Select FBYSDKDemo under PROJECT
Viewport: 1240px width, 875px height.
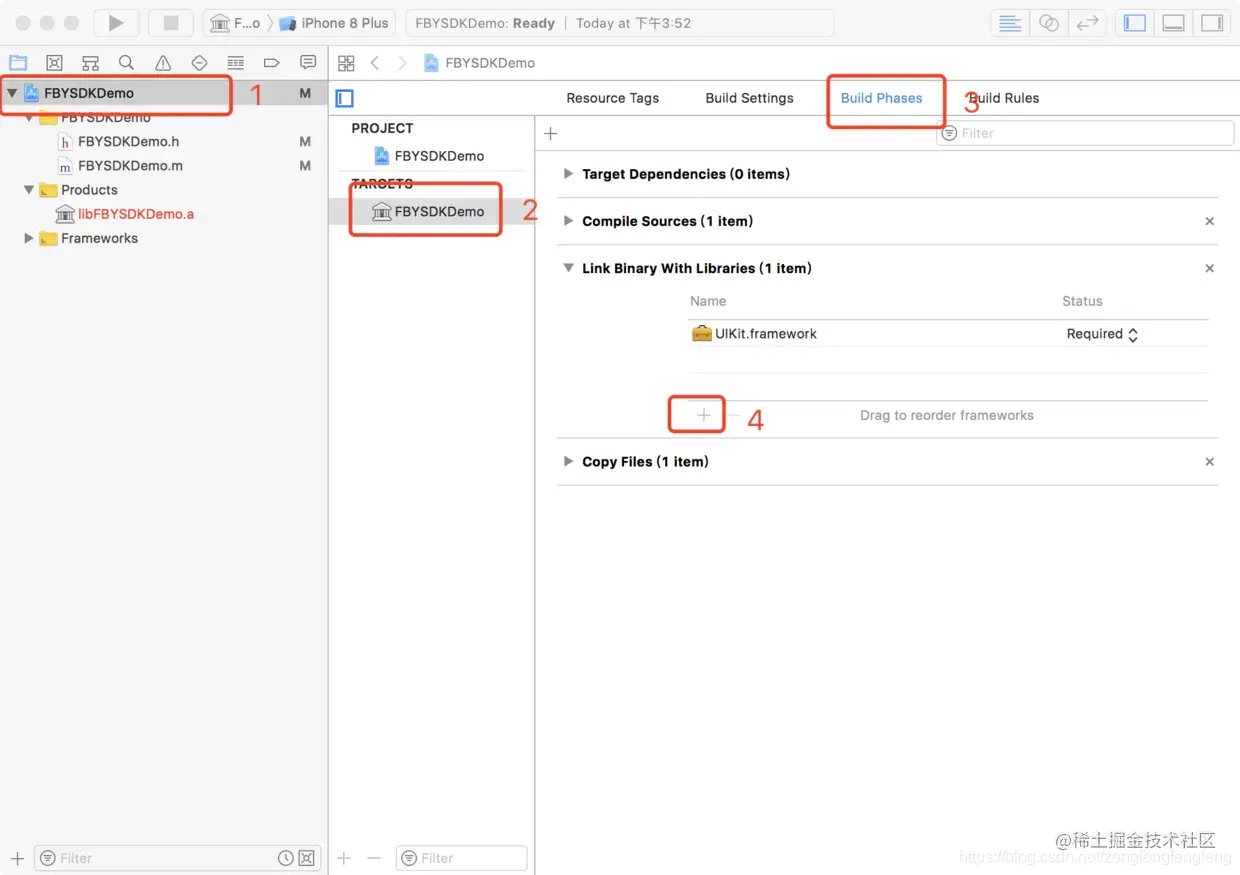(x=429, y=156)
